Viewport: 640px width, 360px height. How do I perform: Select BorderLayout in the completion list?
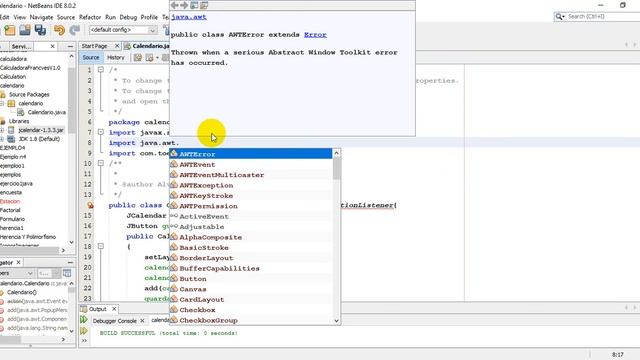[x=251, y=258]
